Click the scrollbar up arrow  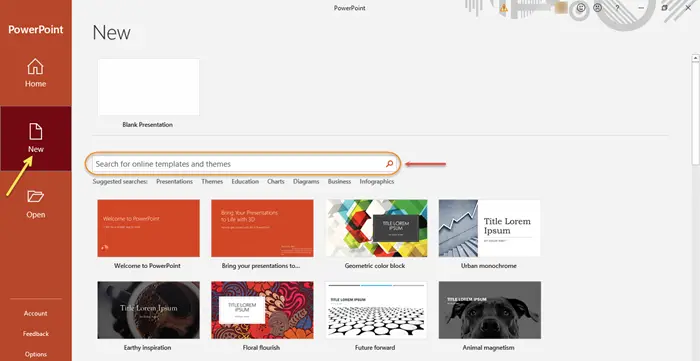(x=696, y=58)
